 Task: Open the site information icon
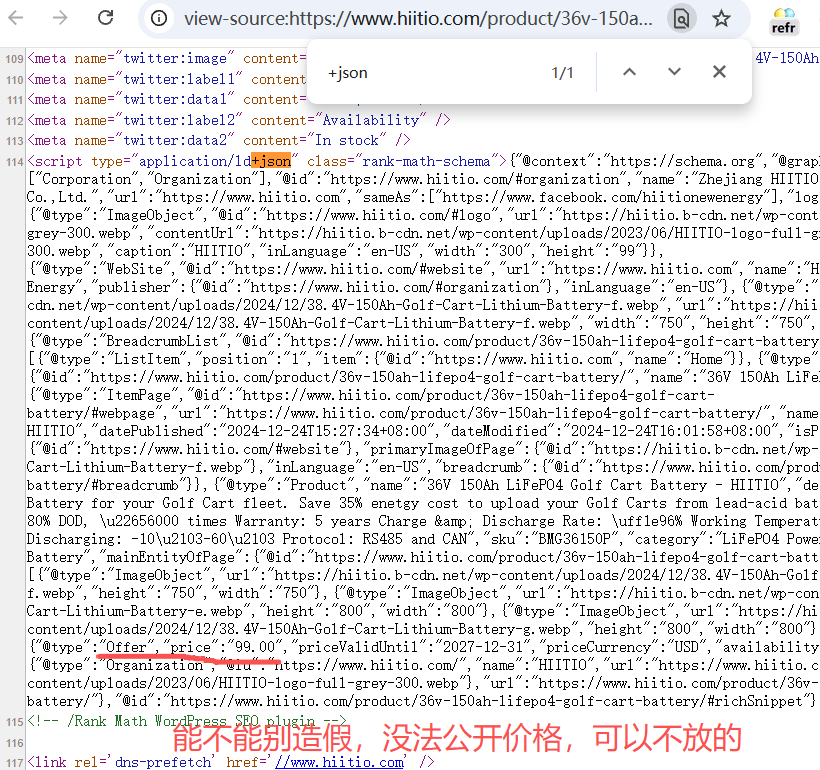(159, 19)
